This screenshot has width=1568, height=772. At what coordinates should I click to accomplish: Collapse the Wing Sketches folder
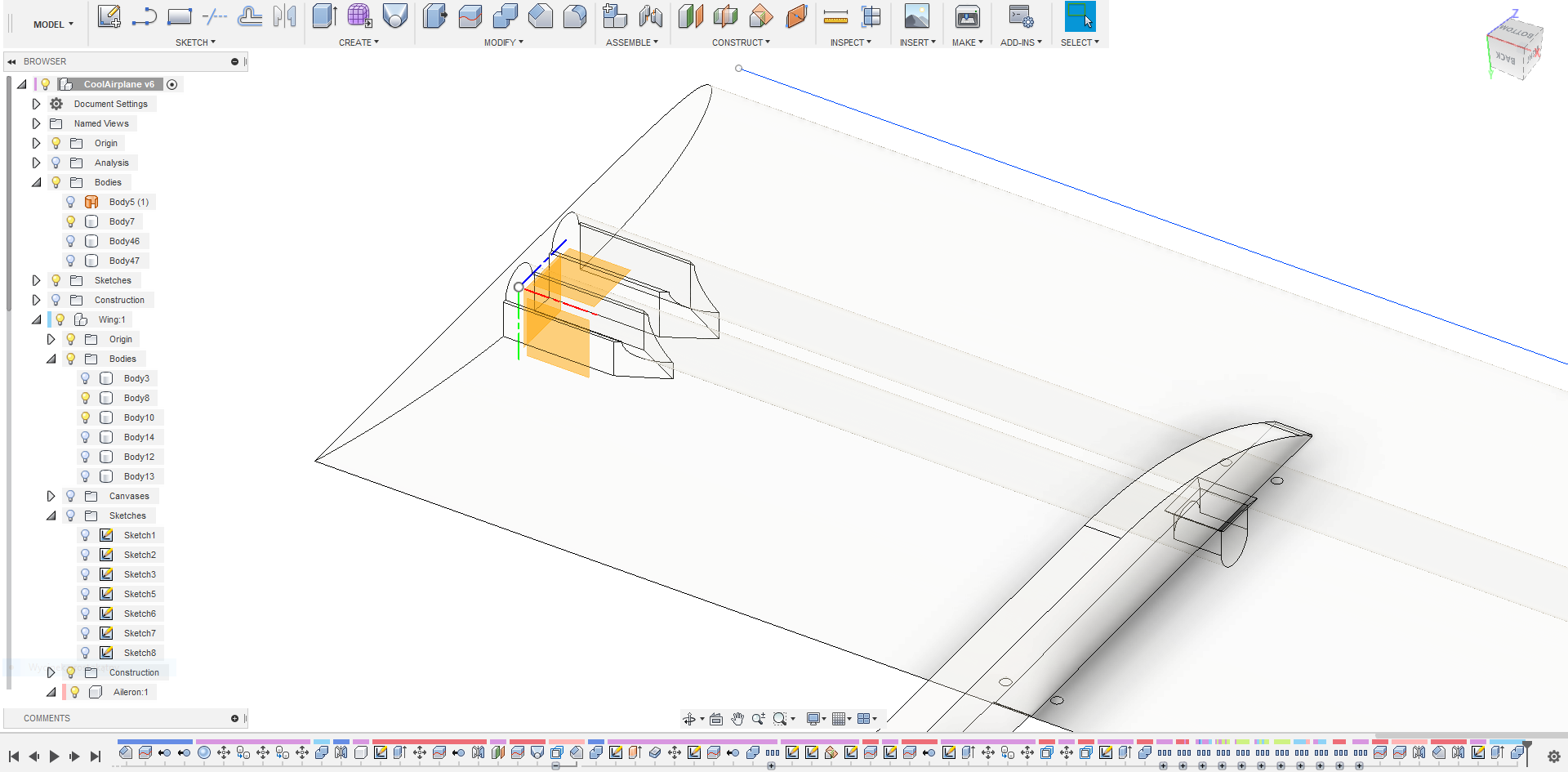(51, 515)
